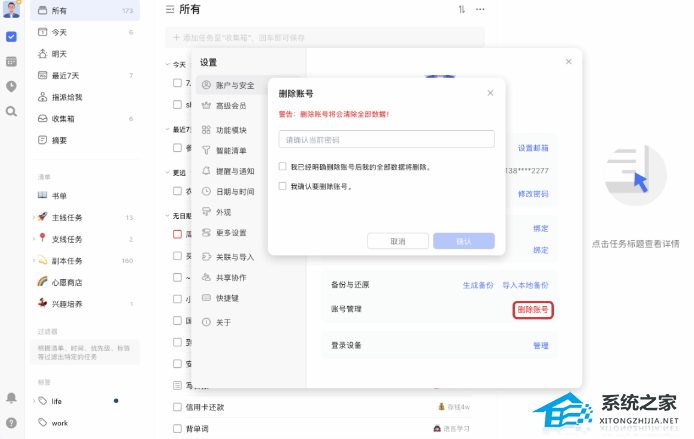Click the current password confirmation field

click(x=386, y=139)
